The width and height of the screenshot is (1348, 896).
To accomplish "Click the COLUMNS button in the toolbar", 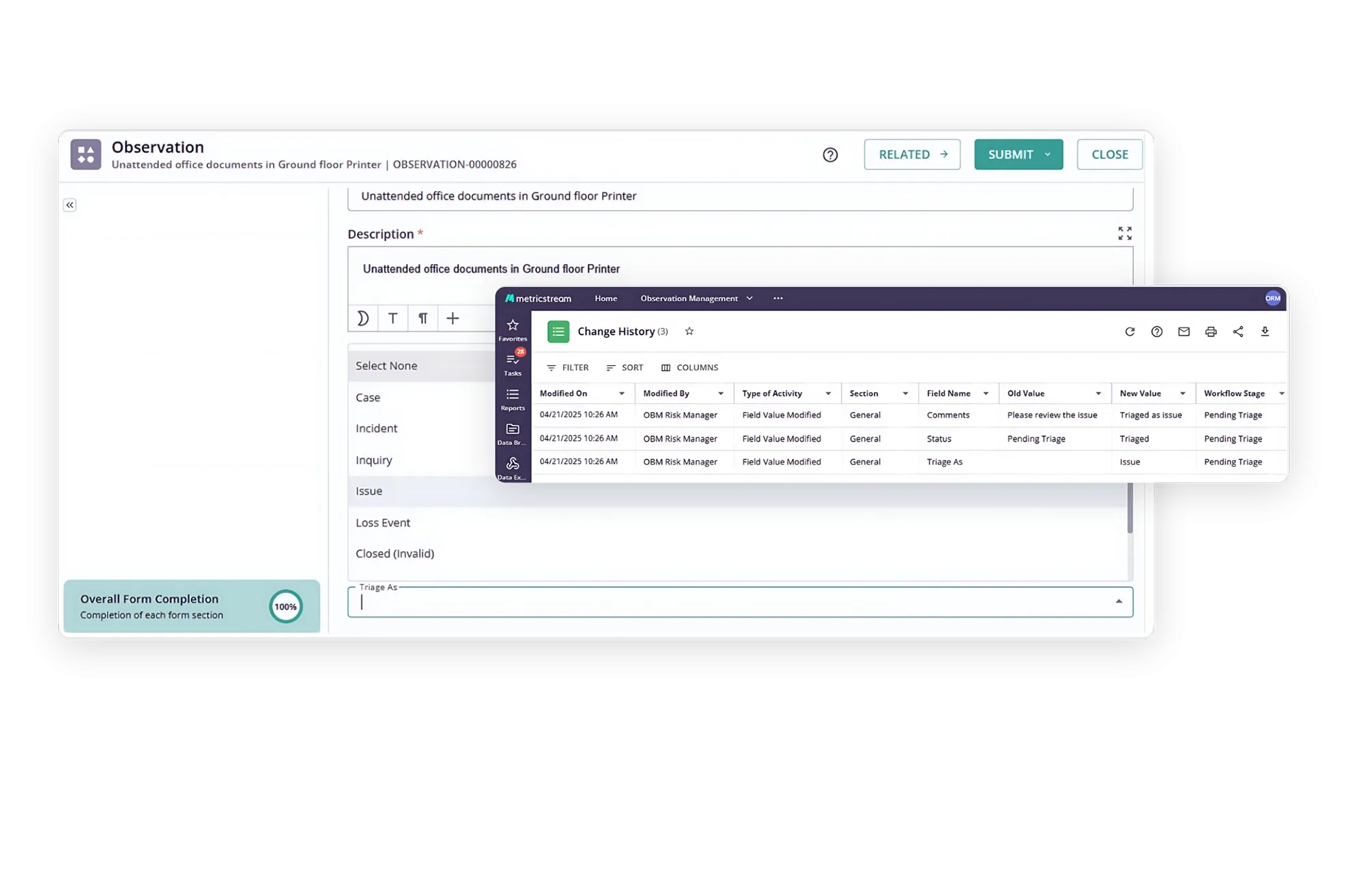I will pyautogui.click(x=689, y=368).
